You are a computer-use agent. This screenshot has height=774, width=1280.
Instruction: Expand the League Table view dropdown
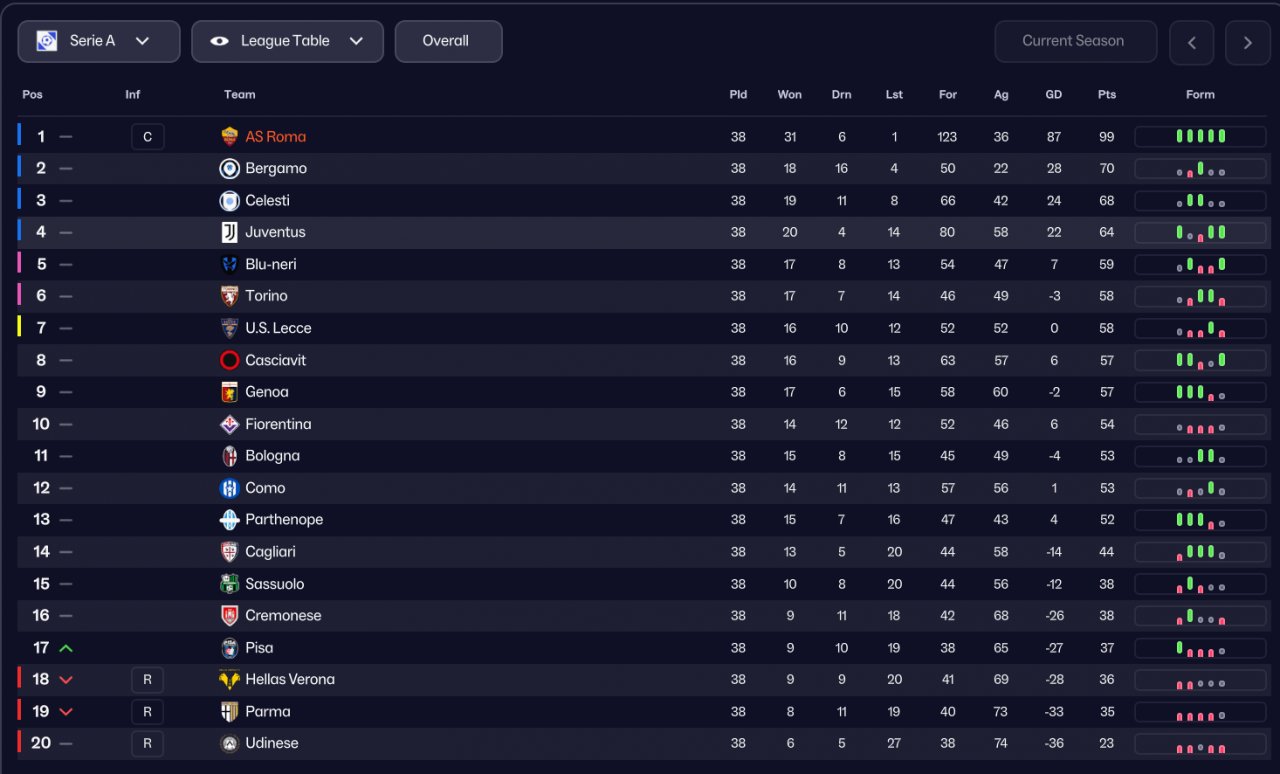pos(287,41)
